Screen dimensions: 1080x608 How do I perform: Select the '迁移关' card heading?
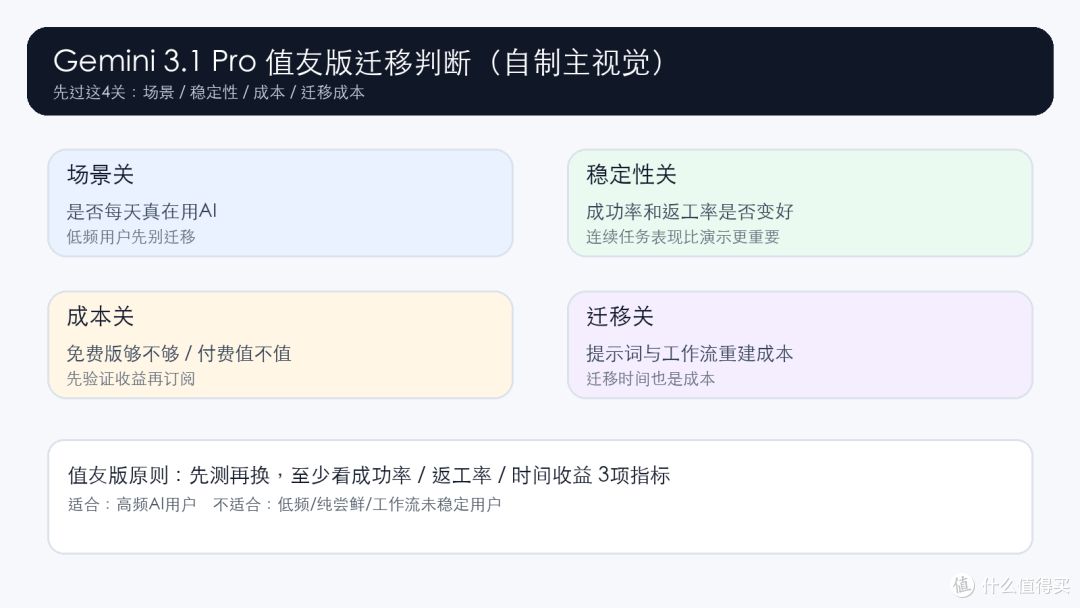coord(620,316)
